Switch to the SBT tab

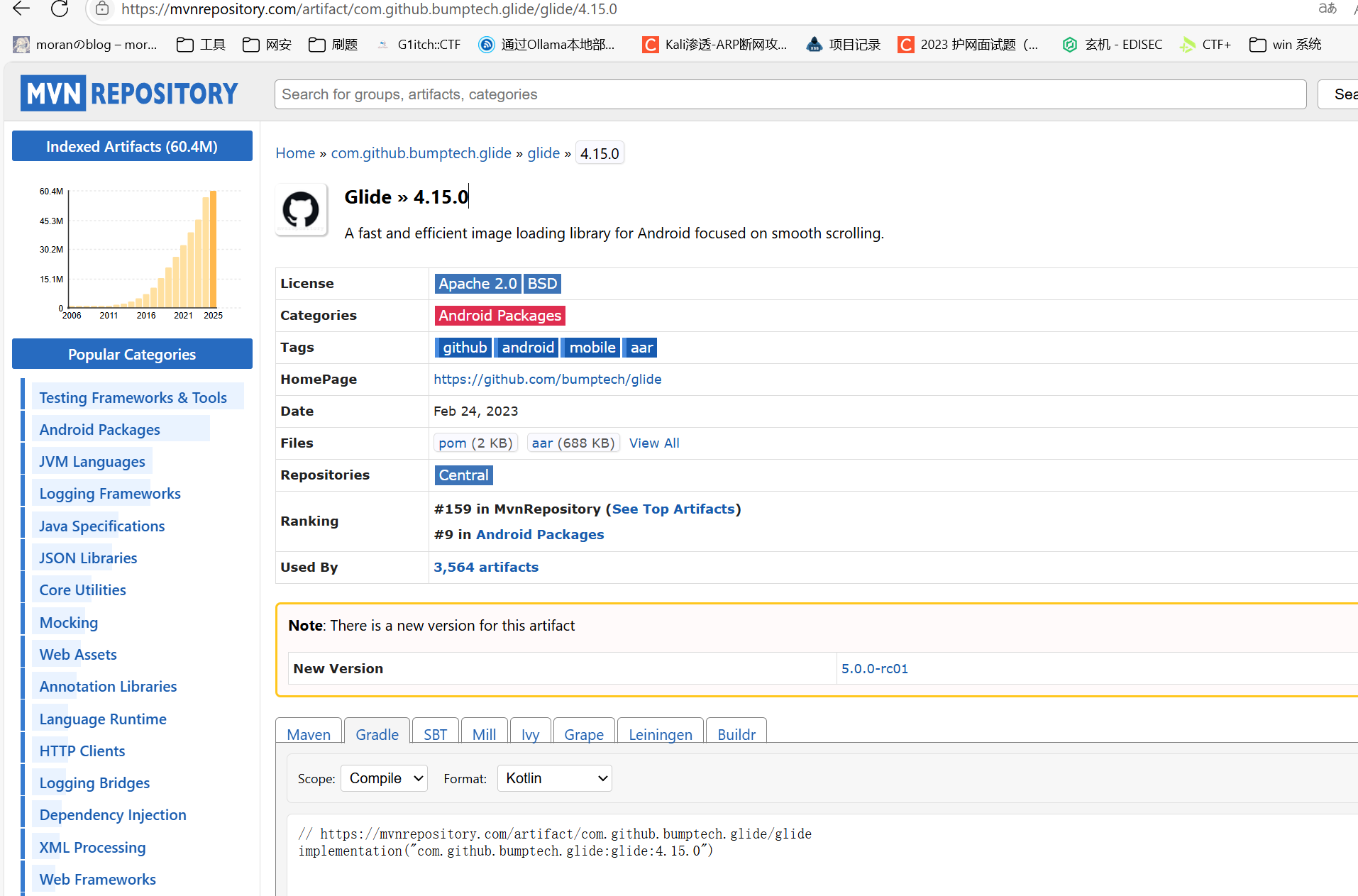pos(435,734)
